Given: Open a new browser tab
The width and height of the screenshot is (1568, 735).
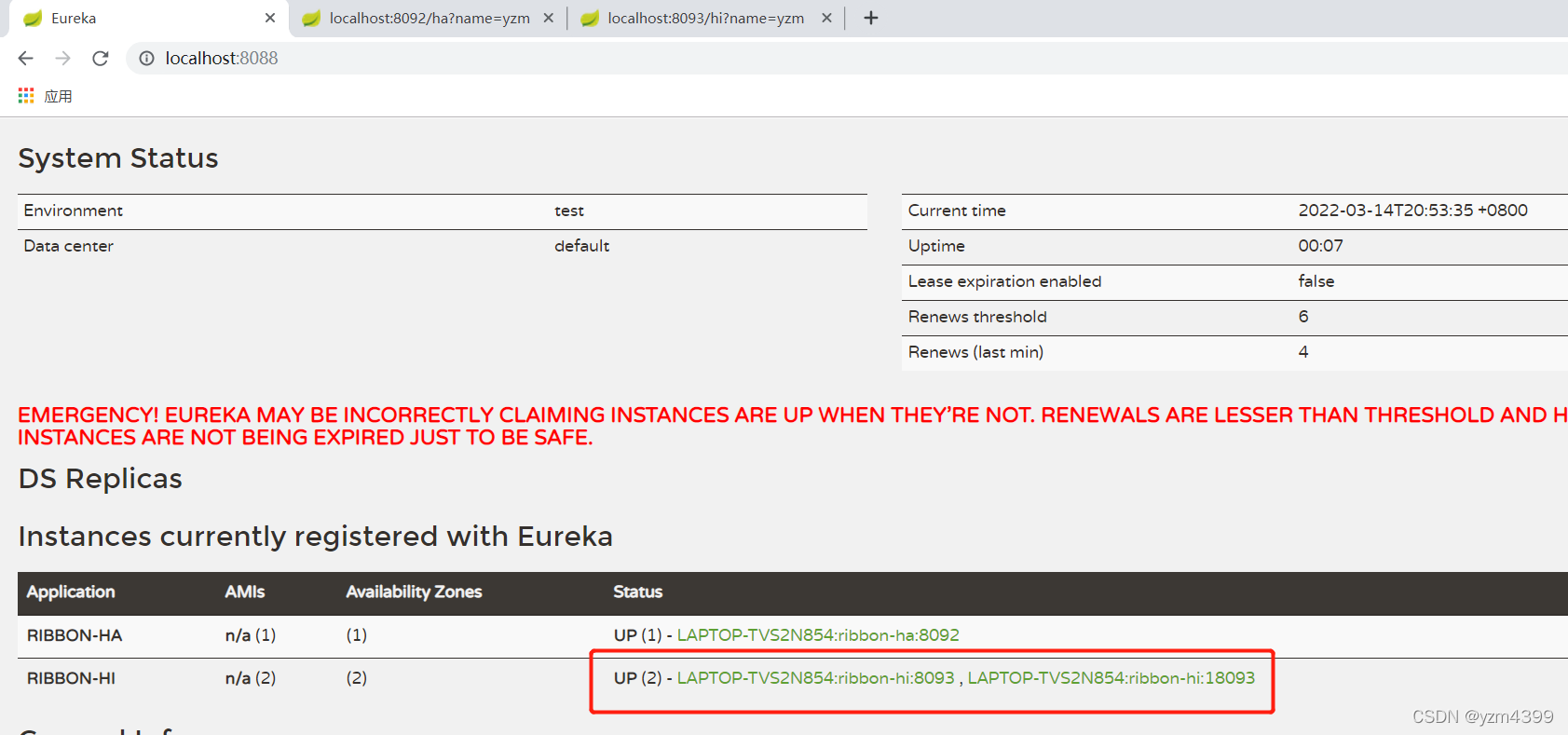Looking at the screenshot, I should click(x=871, y=18).
